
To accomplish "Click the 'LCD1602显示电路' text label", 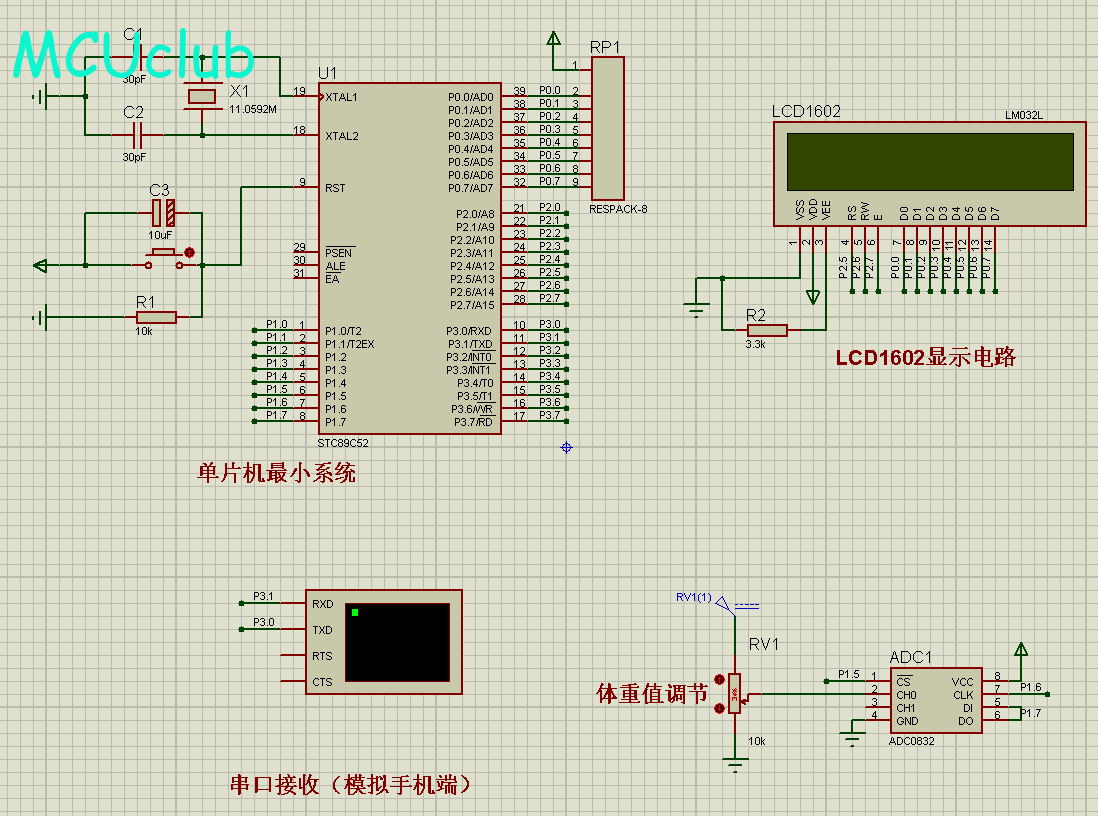I will (925, 358).
